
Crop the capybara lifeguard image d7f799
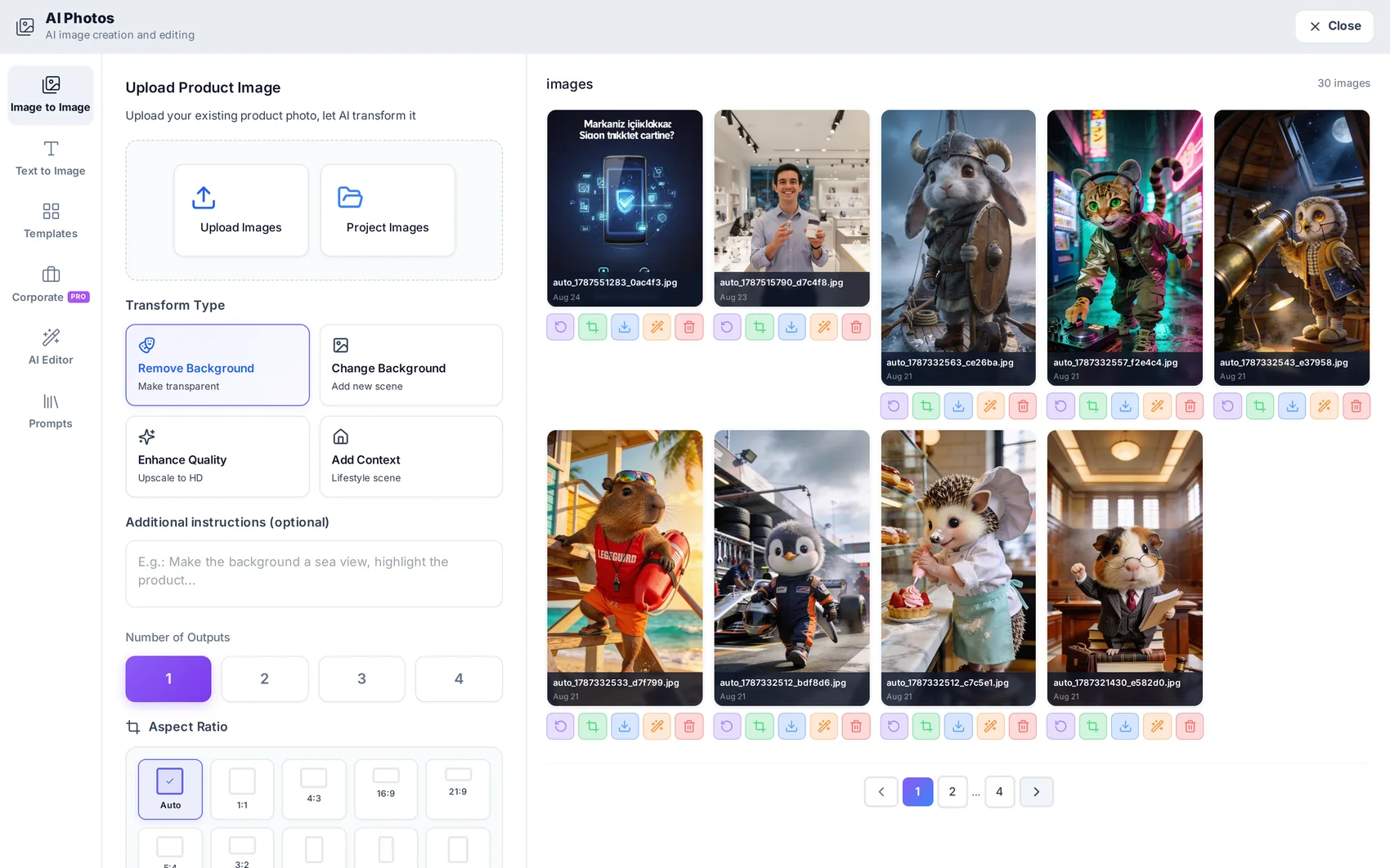593,727
